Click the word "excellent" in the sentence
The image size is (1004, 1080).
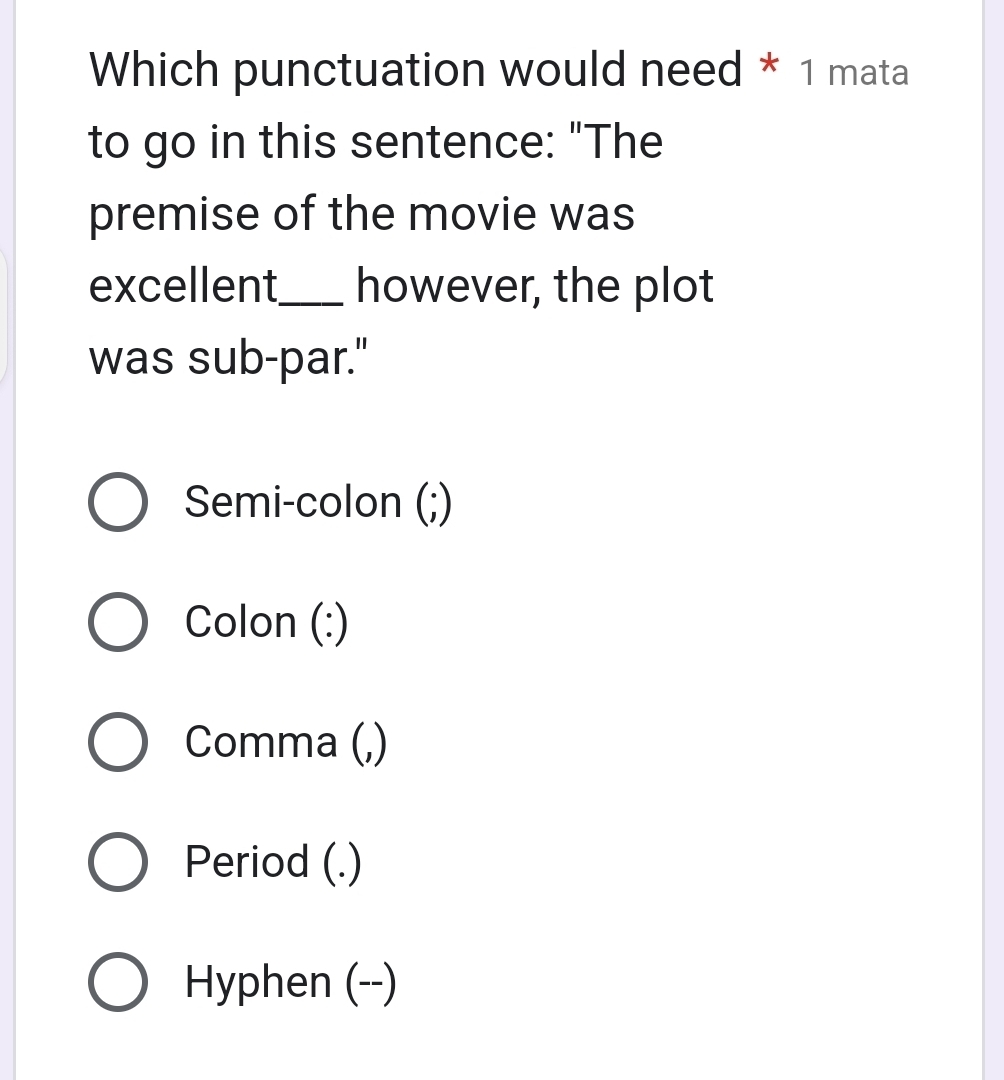[184, 287]
